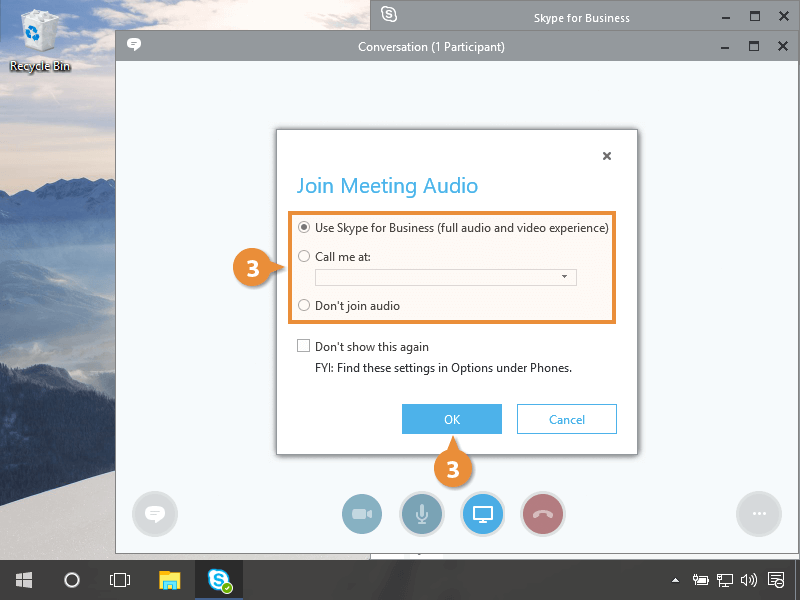Click the video camera call button
Viewport: 800px width, 600px height.
click(362, 515)
